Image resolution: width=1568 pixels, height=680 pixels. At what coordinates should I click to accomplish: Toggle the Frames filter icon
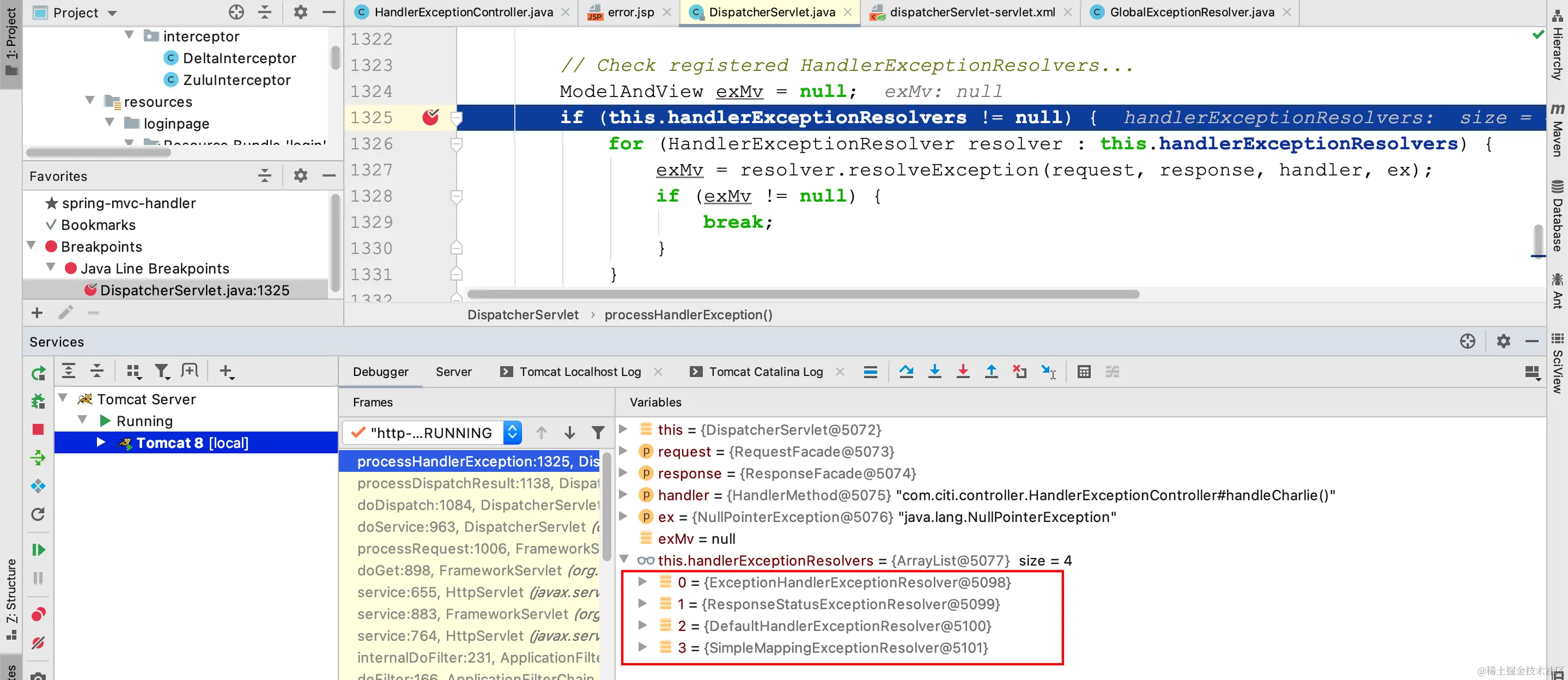coord(598,433)
